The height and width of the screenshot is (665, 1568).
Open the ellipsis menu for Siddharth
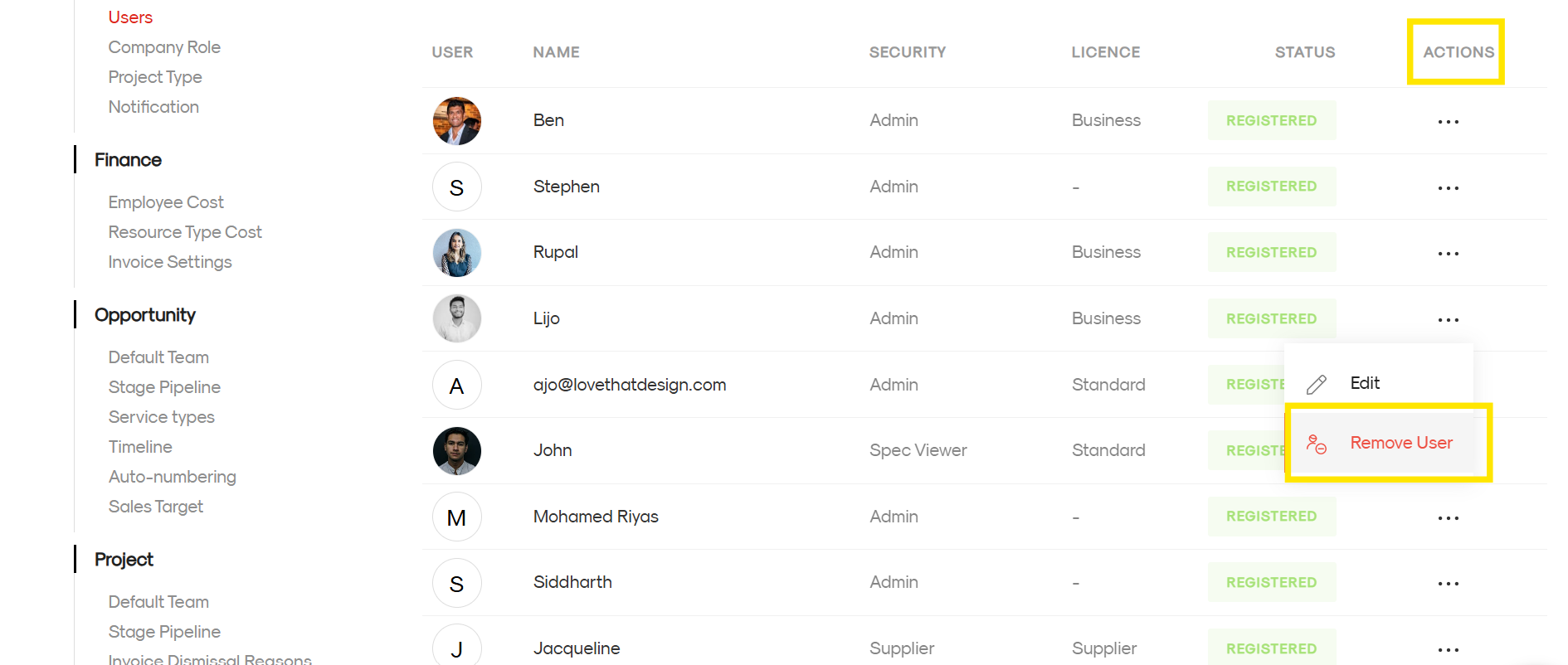pos(1448,583)
